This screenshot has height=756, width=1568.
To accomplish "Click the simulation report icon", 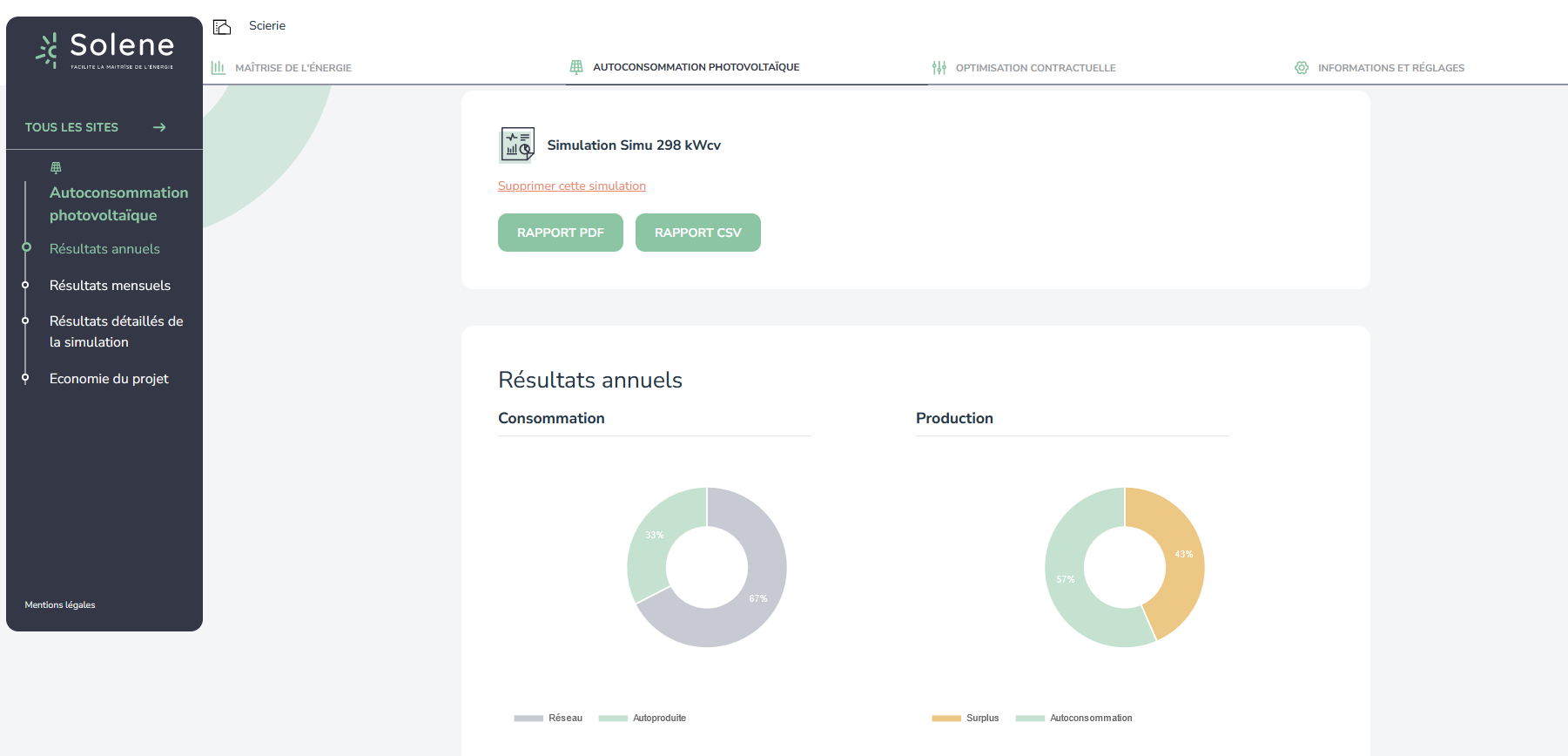I will click(x=517, y=145).
